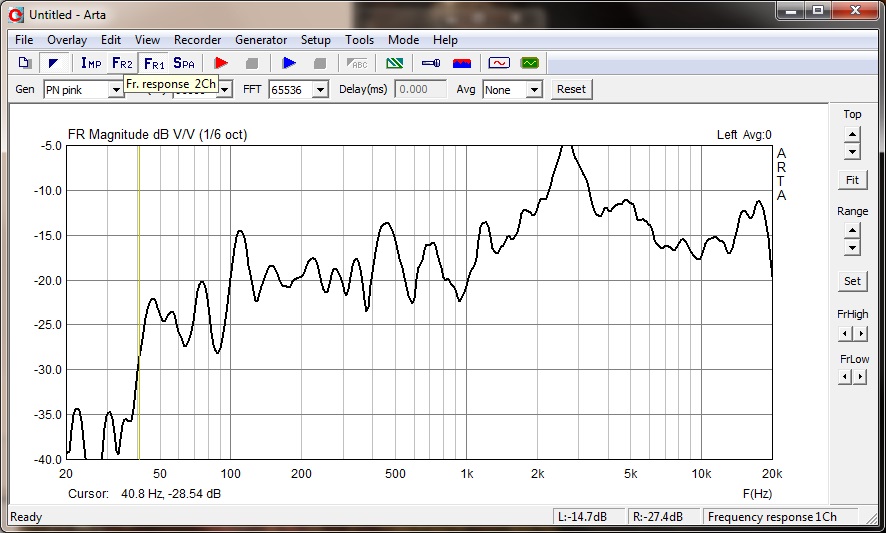The width and height of the screenshot is (886, 533).
Task: Start recording with the red play arrow
Action: pyautogui.click(x=221, y=63)
